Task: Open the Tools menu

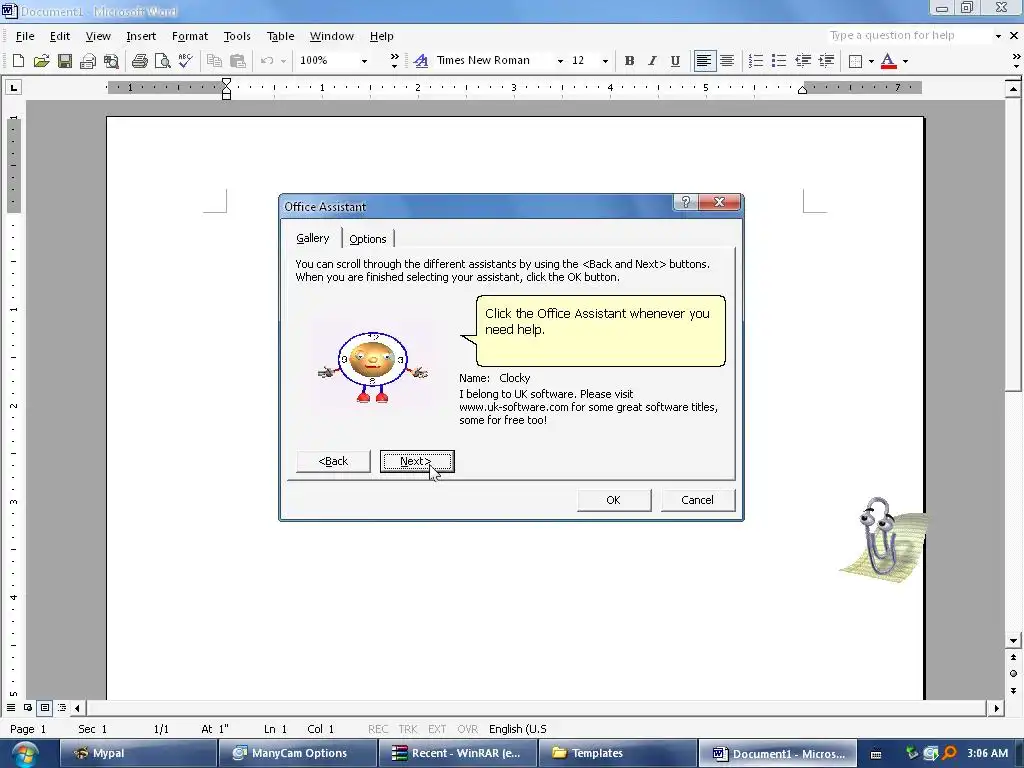Action: coord(237,36)
